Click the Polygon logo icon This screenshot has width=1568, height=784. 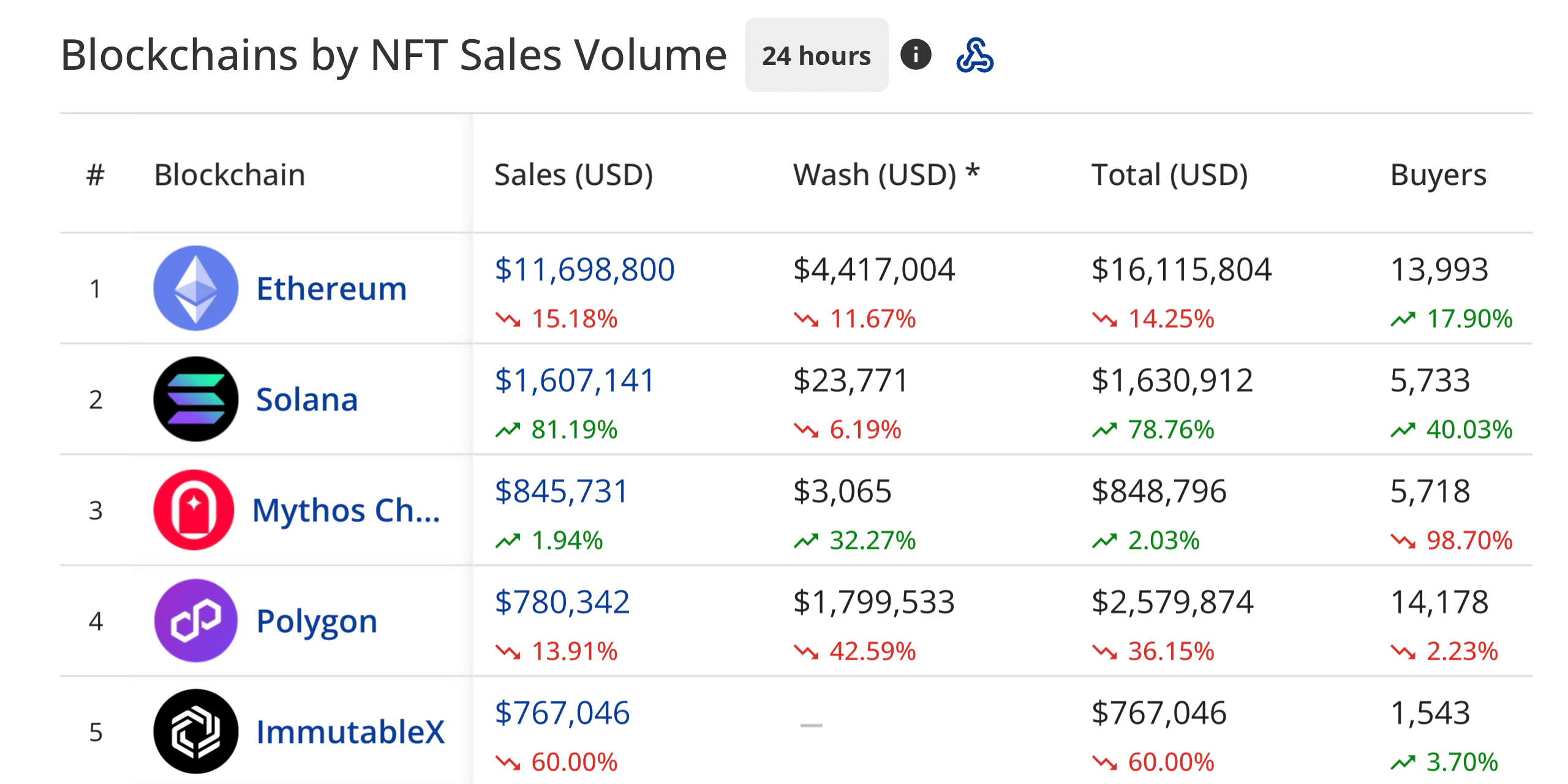coord(195,620)
